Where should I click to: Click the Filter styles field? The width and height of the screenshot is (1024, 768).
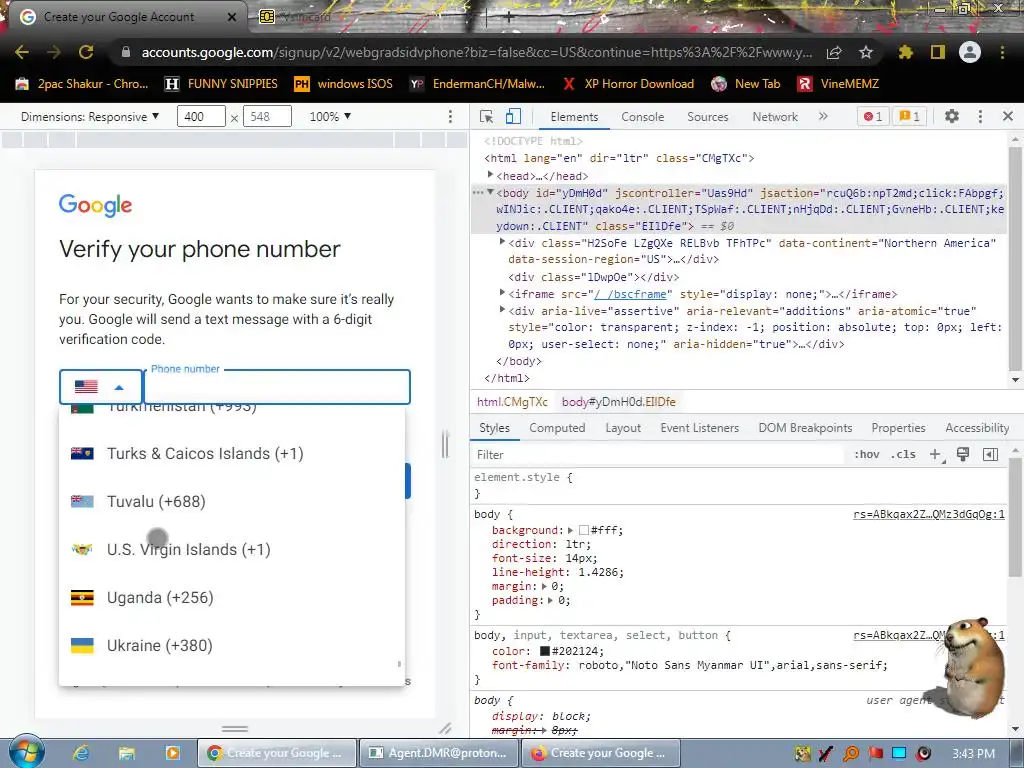coord(658,455)
